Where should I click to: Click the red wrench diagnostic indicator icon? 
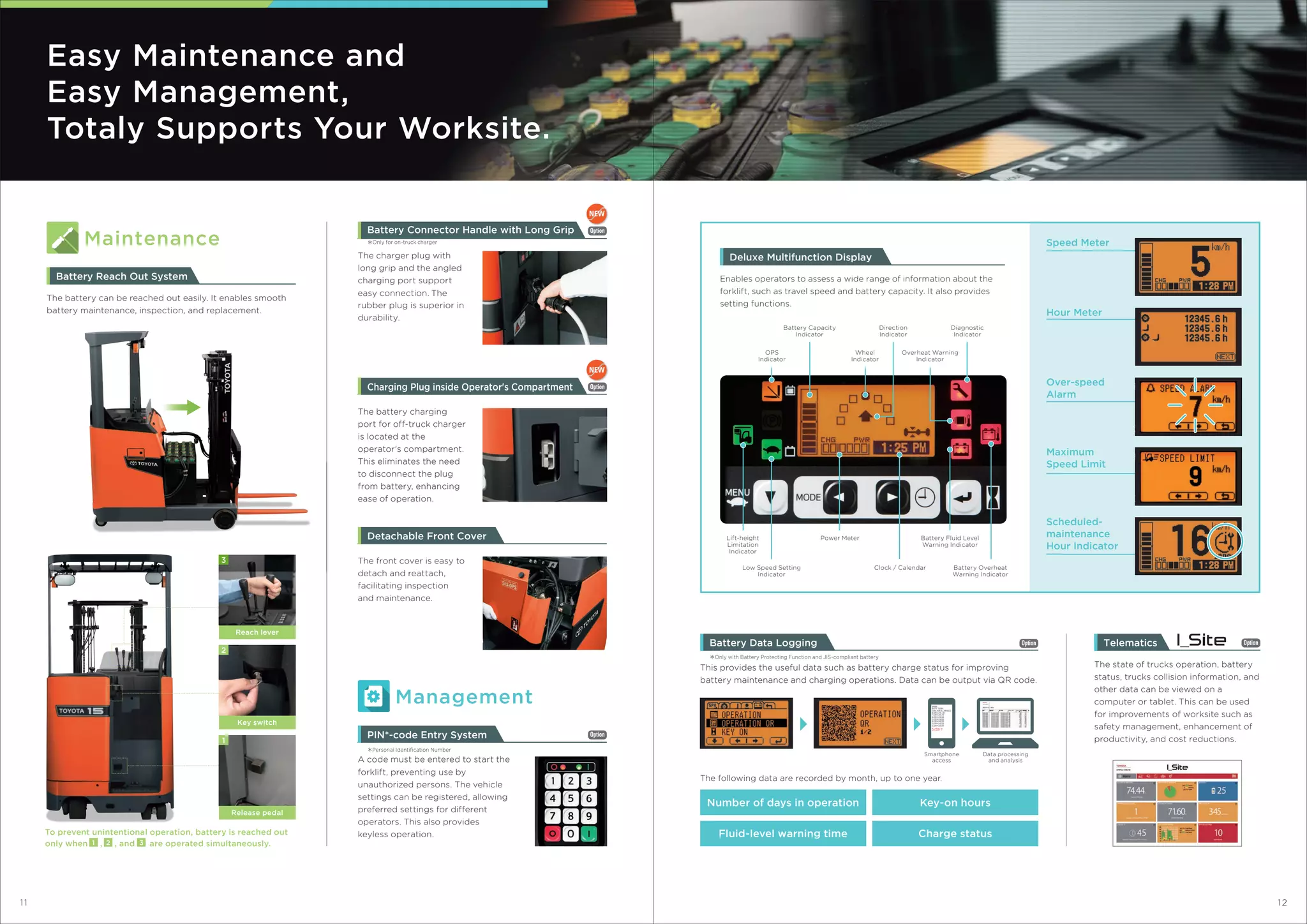coord(960,390)
